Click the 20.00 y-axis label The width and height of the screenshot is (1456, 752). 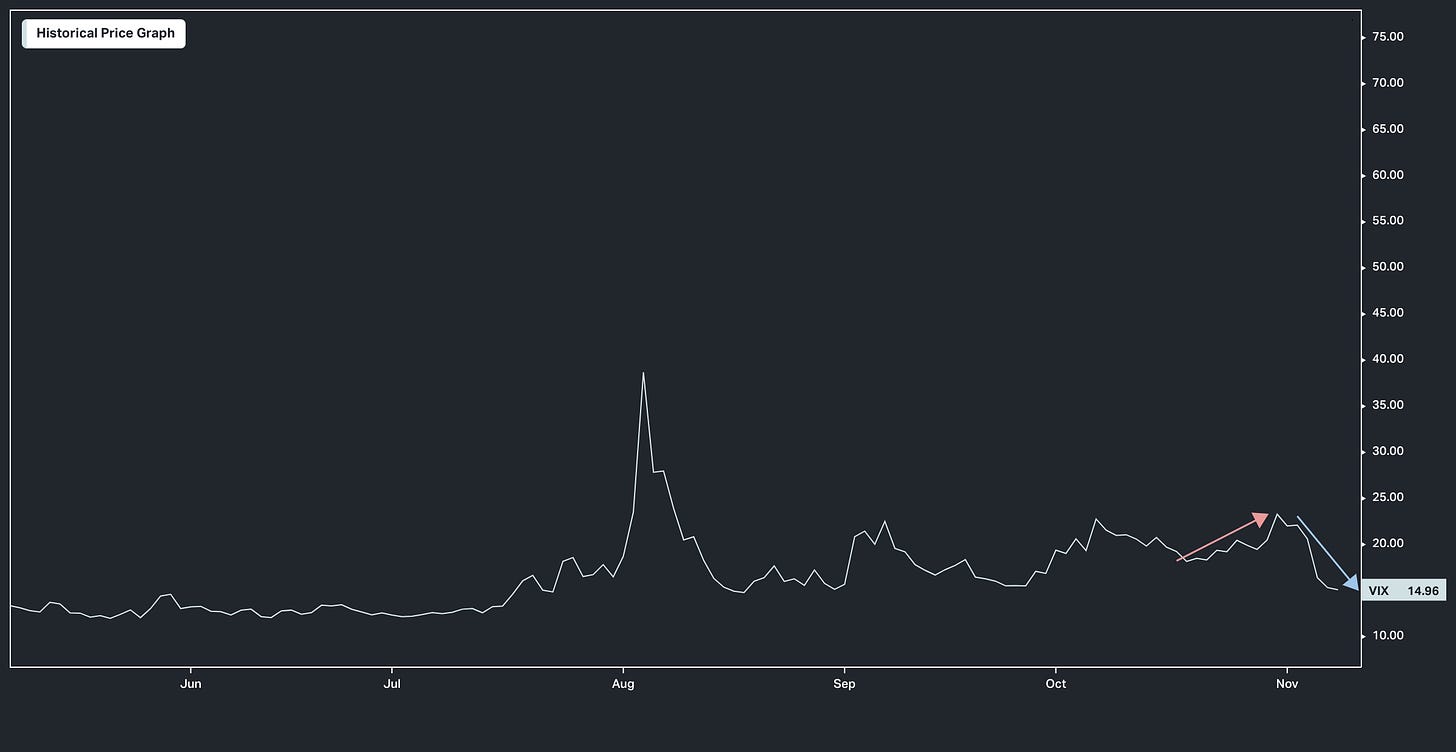[x=1388, y=543]
